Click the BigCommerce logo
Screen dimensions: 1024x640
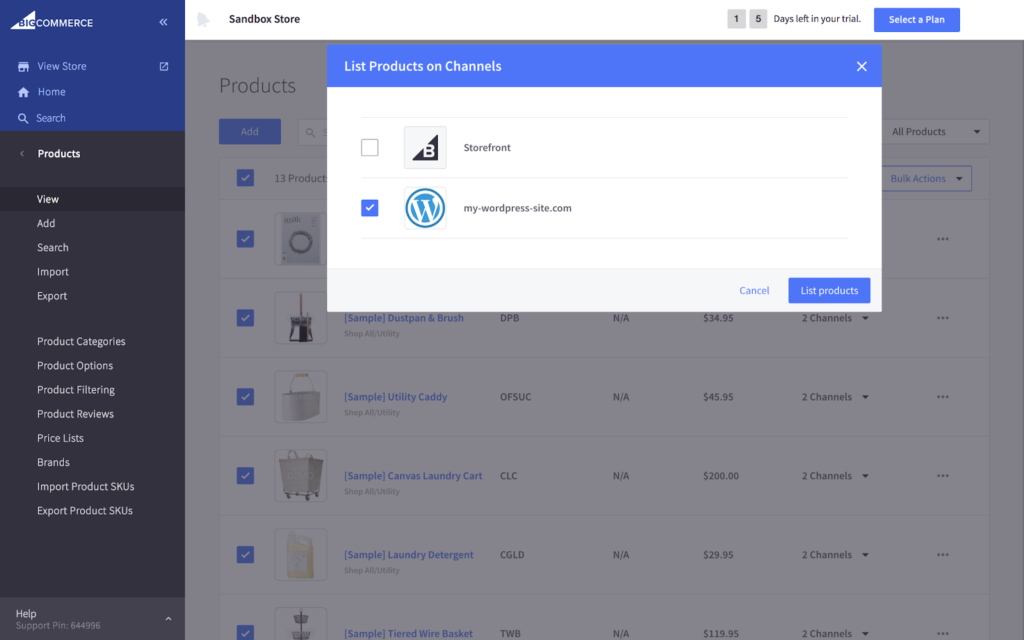[x=52, y=19]
